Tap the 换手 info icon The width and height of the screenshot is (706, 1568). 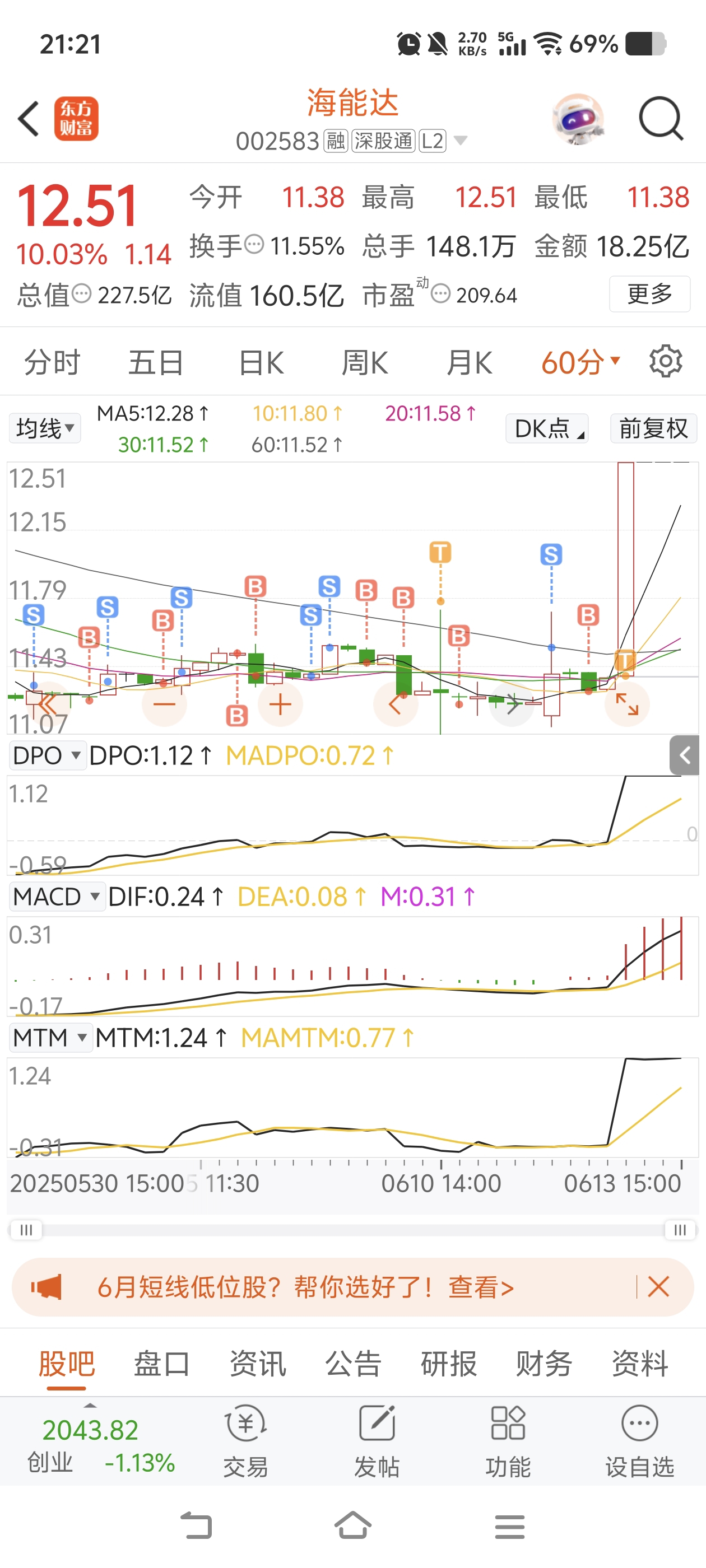pyautogui.click(x=254, y=245)
